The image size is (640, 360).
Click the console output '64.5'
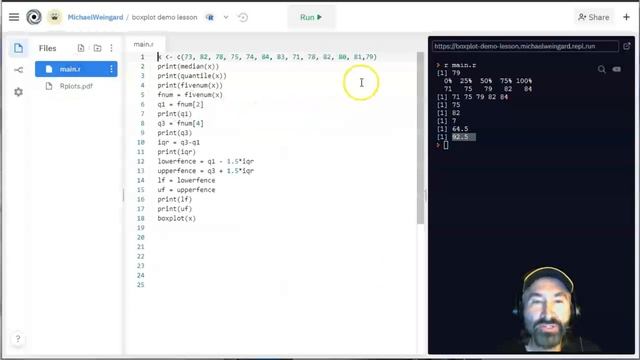coord(460,129)
